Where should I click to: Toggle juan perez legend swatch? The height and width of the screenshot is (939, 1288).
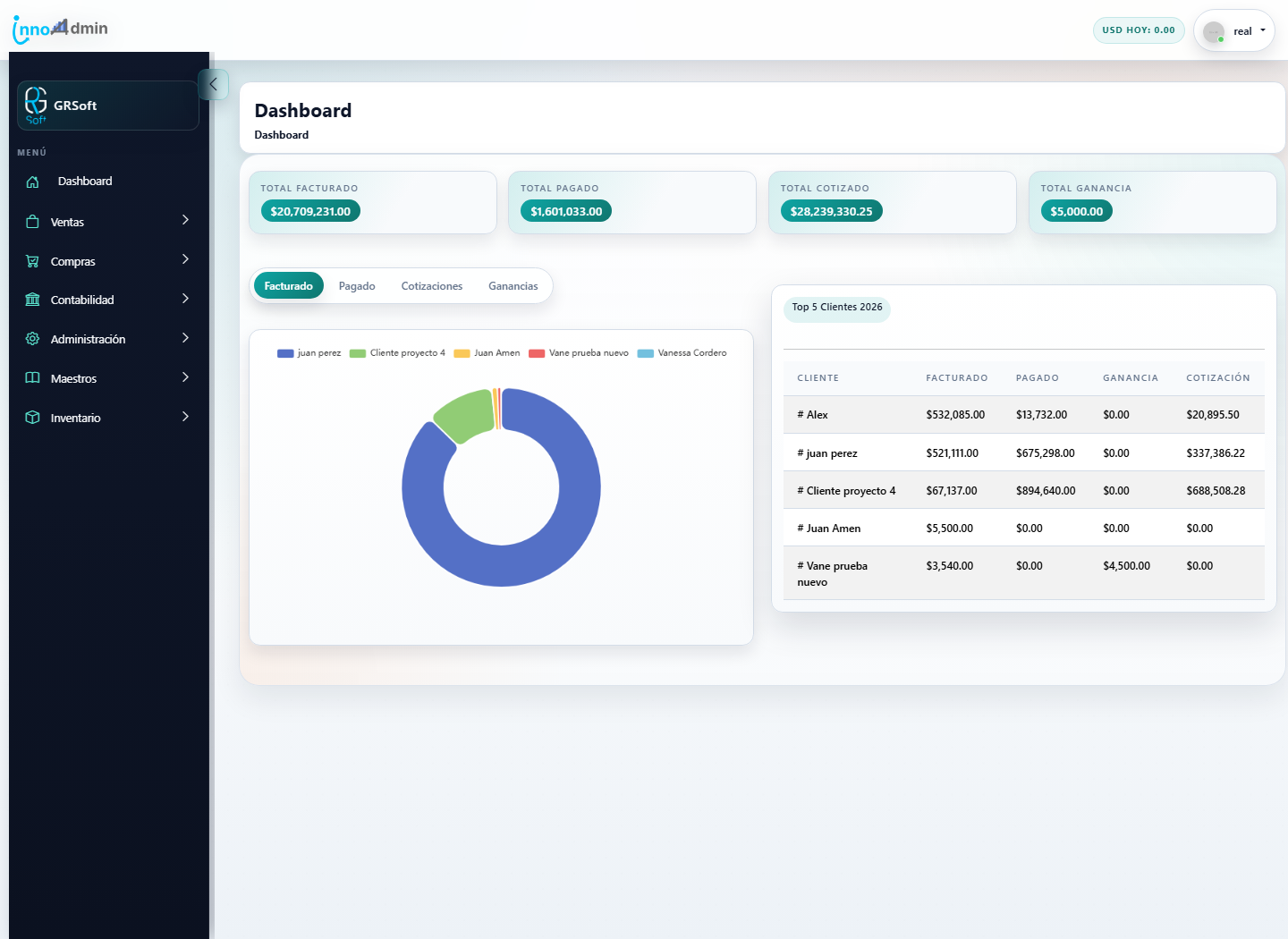click(285, 353)
